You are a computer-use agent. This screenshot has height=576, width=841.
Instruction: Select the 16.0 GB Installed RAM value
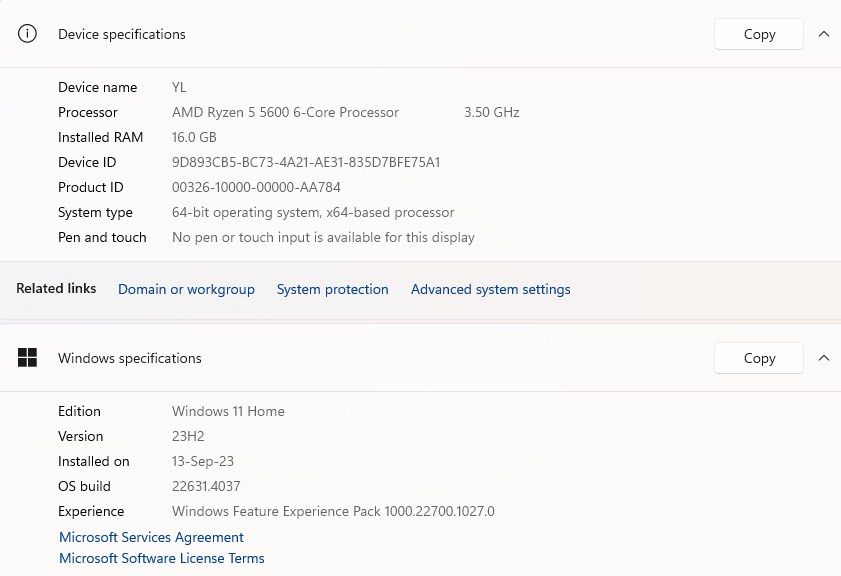click(x=194, y=137)
